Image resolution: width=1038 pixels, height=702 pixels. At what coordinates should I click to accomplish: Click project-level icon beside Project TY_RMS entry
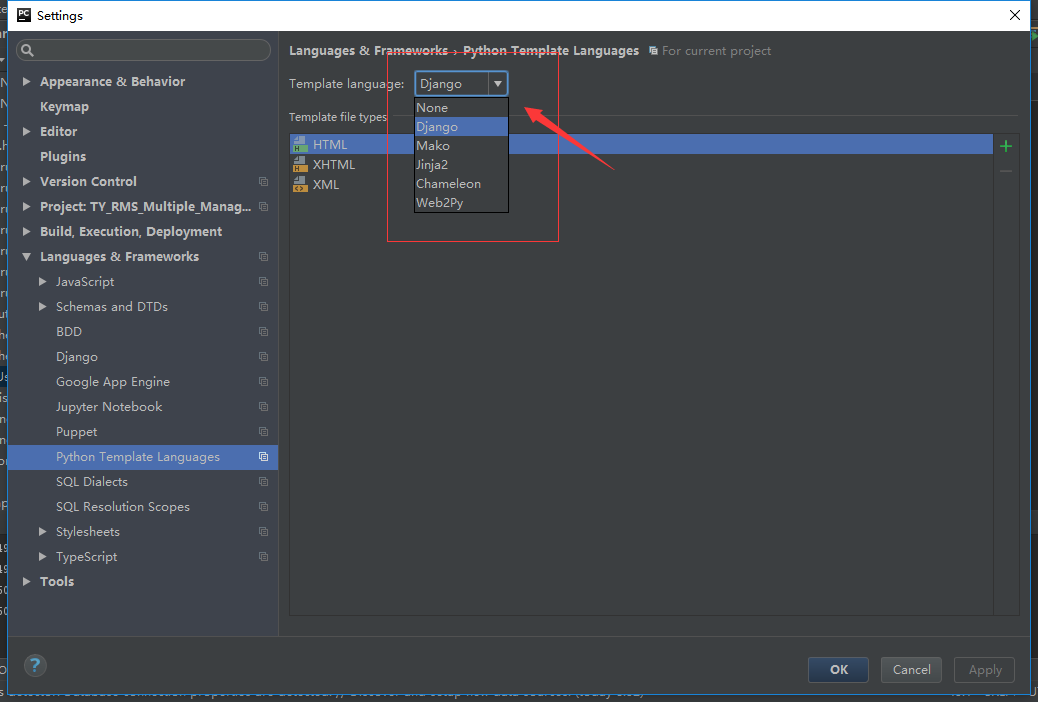pyautogui.click(x=263, y=207)
